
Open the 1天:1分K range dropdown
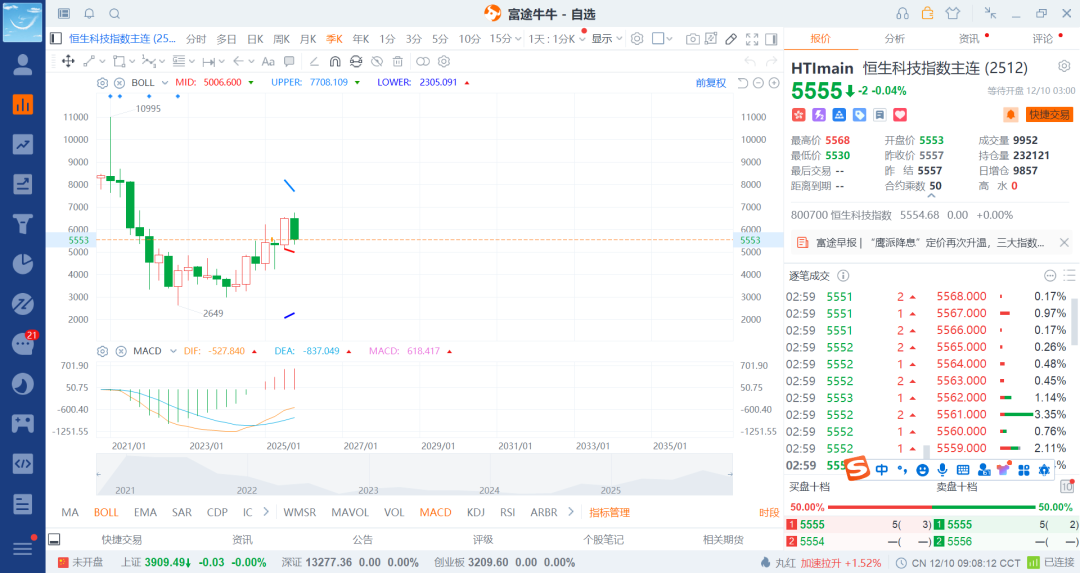pyautogui.click(x=557, y=39)
